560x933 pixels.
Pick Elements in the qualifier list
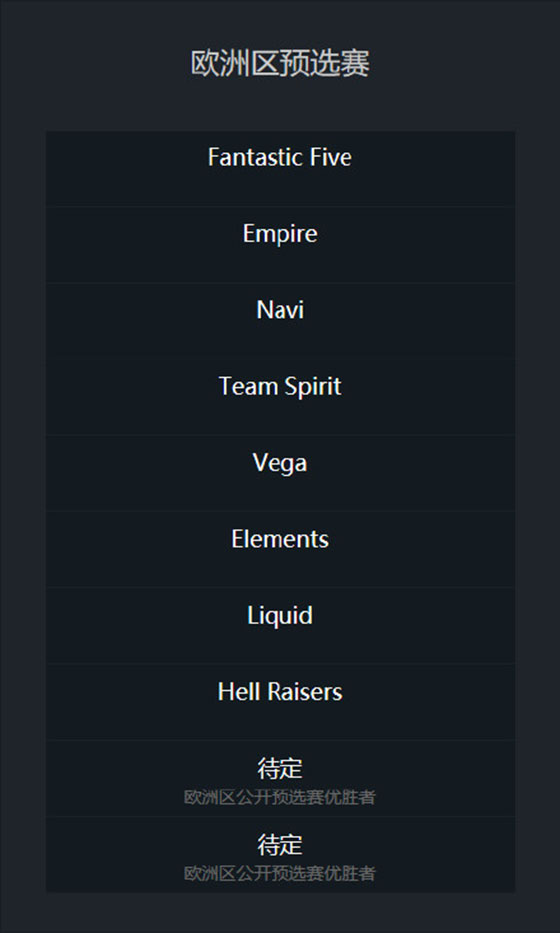click(280, 549)
